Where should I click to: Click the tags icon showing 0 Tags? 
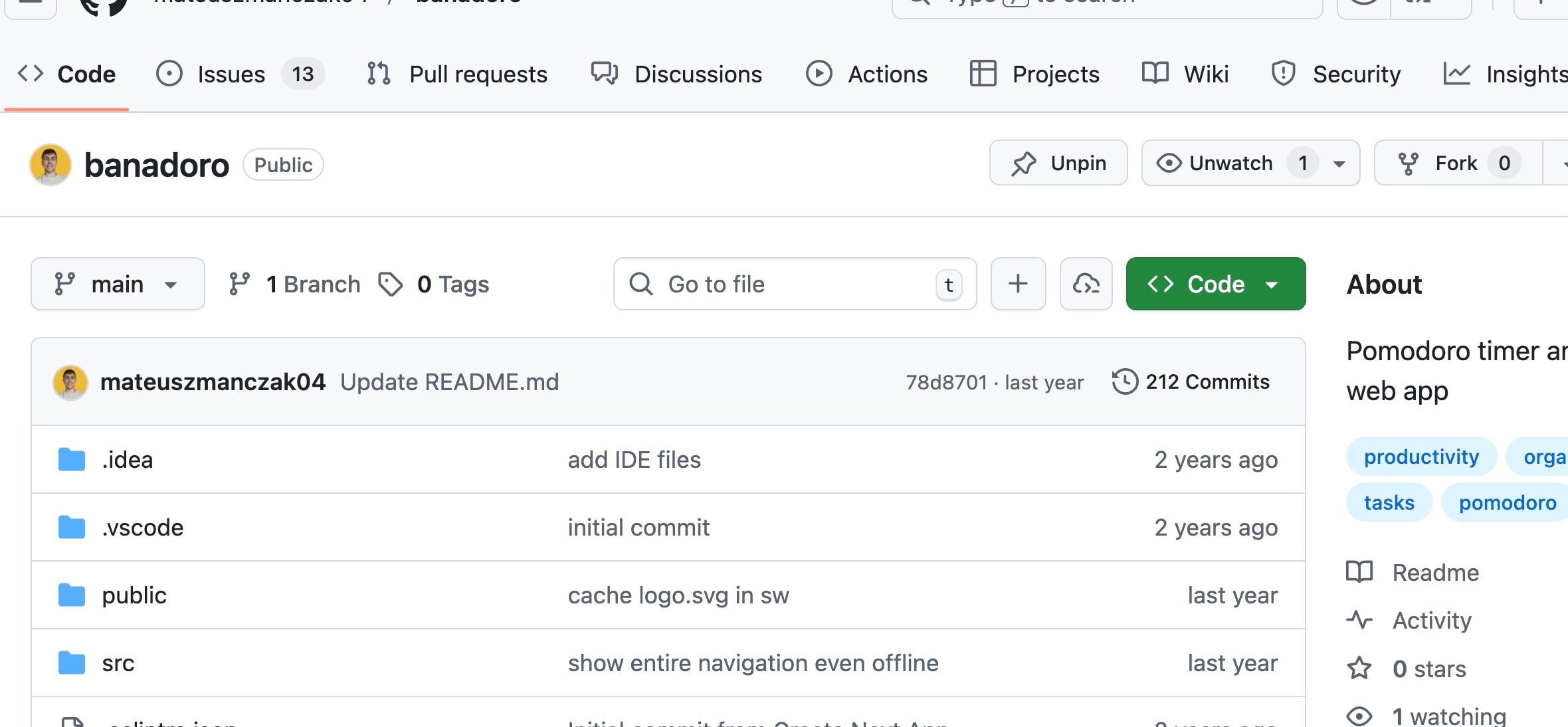[x=391, y=284]
